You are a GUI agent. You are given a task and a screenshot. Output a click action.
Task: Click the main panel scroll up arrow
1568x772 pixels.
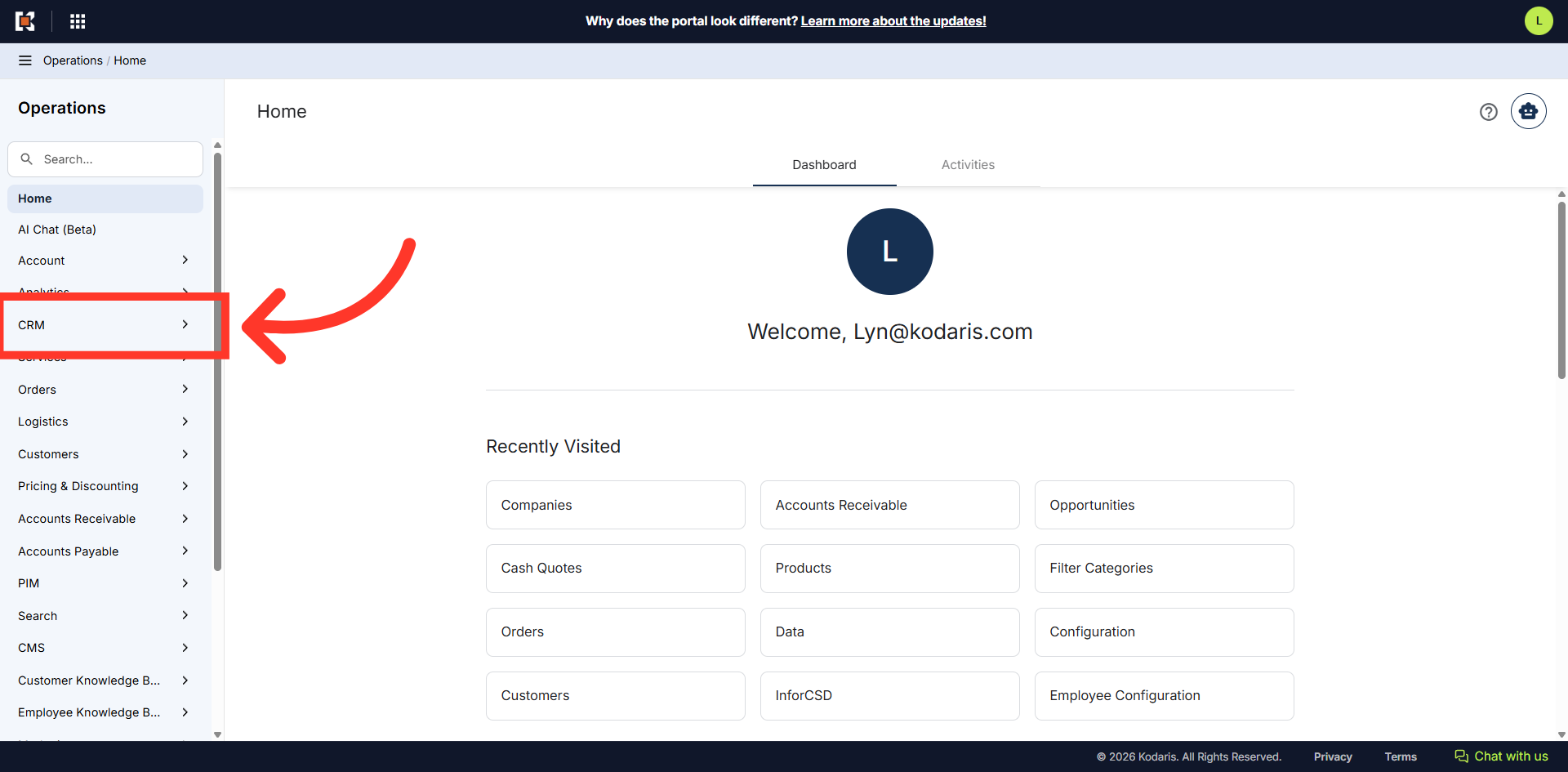1561,194
